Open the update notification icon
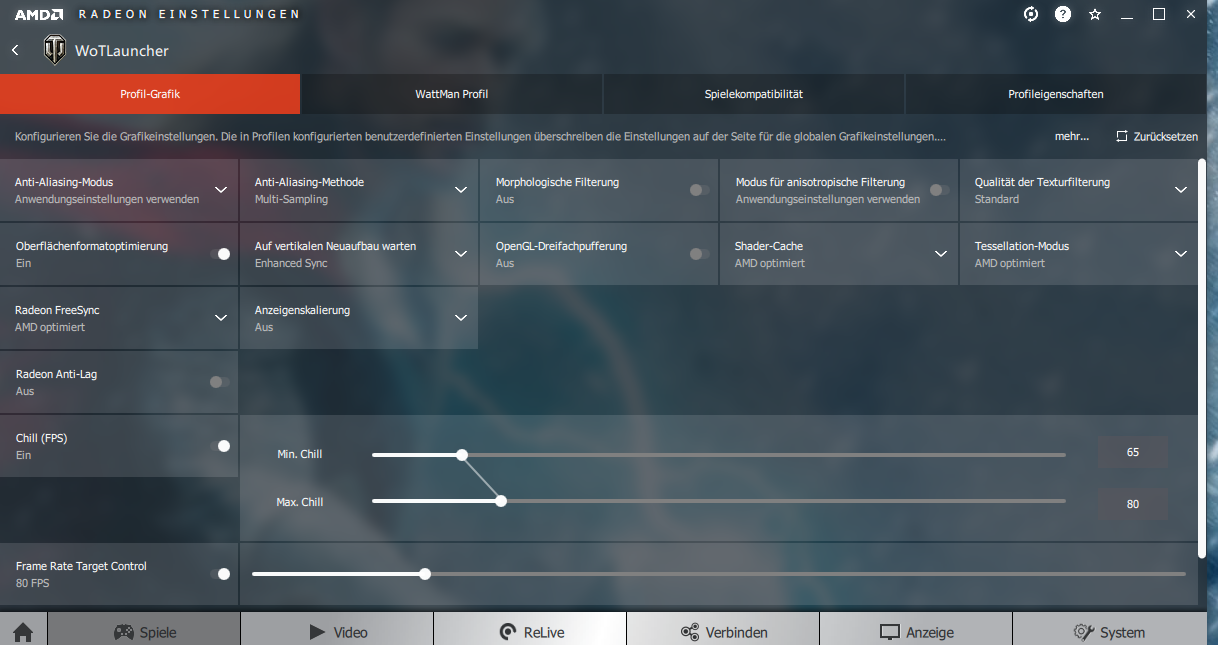 click(x=1031, y=14)
